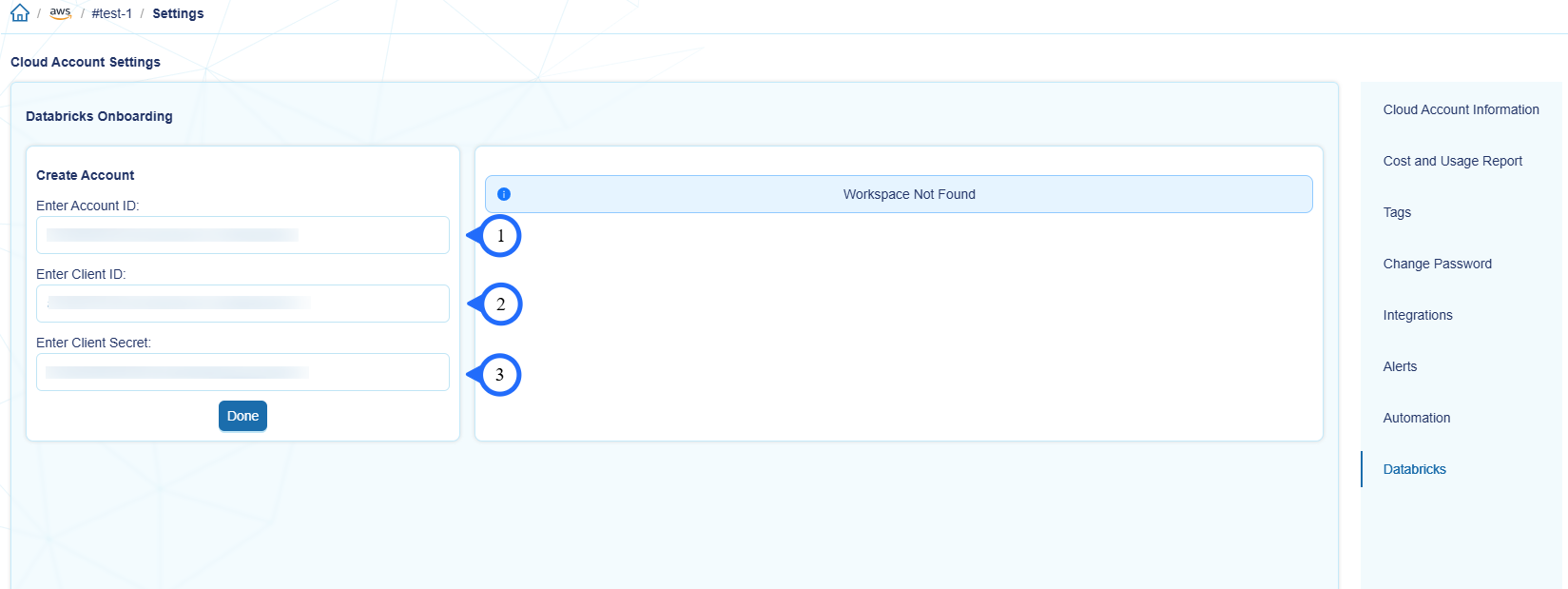Focus the Enter Client Secret field
1568x589 pixels.
[242, 372]
